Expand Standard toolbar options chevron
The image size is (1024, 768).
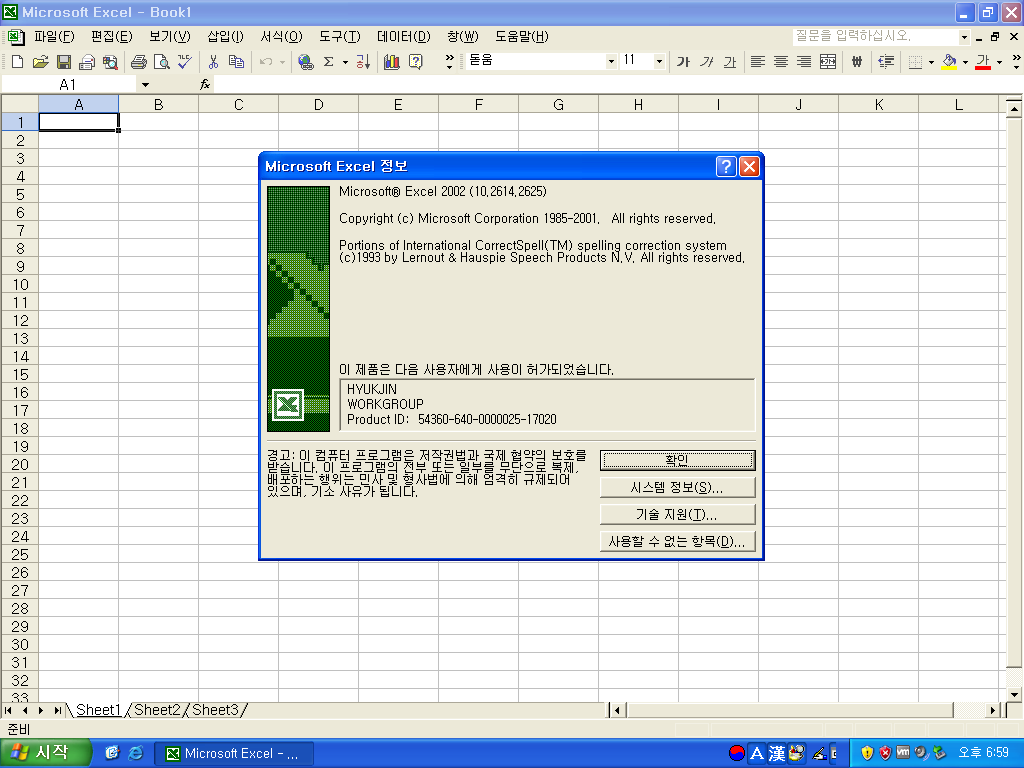coord(449,62)
